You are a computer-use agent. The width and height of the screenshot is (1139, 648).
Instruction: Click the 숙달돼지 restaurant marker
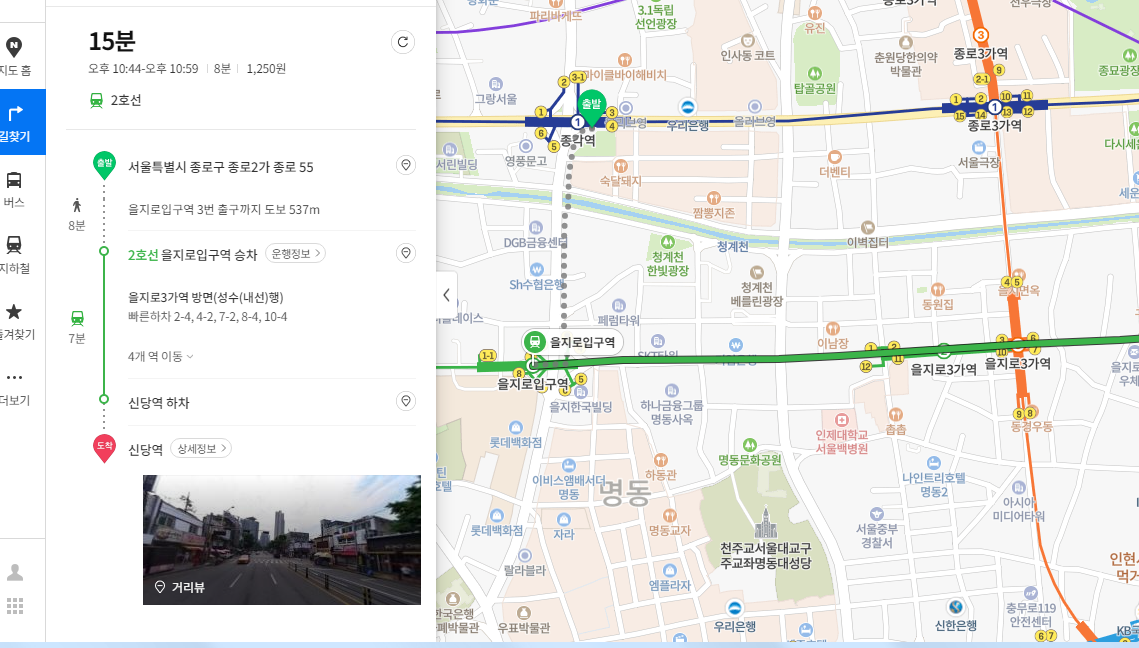pyautogui.click(x=620, y=166)
